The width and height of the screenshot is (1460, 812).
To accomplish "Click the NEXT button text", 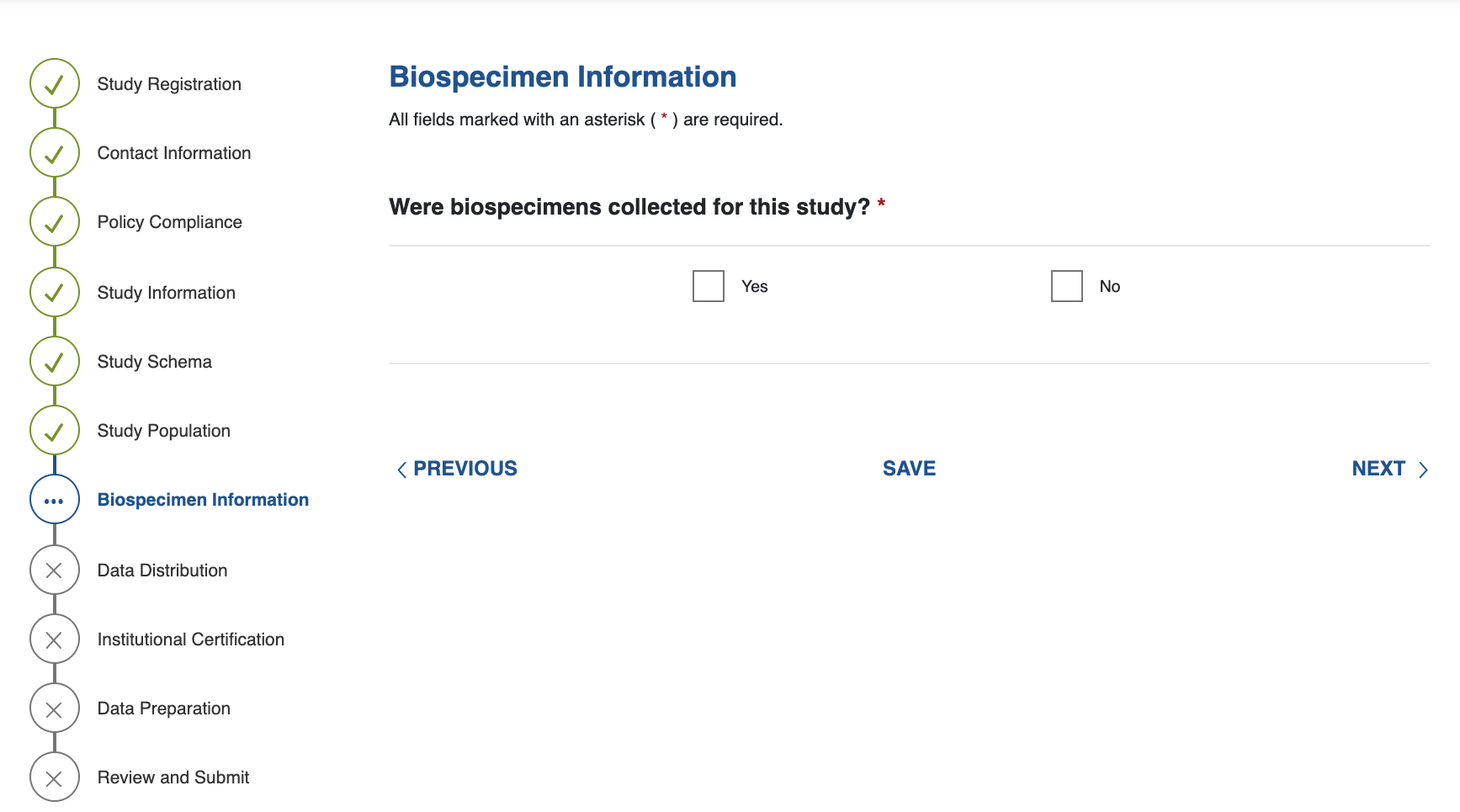I will click(1378, 469).
